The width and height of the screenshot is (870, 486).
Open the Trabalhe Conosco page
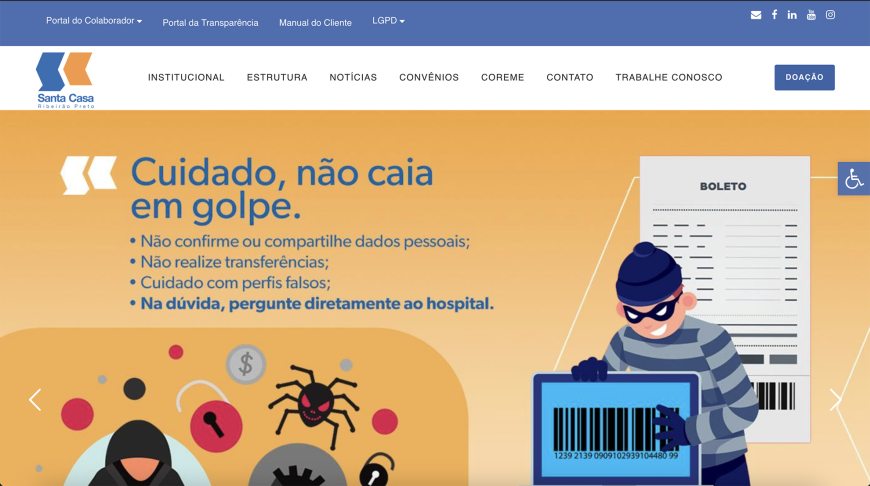tap(669, 77)
